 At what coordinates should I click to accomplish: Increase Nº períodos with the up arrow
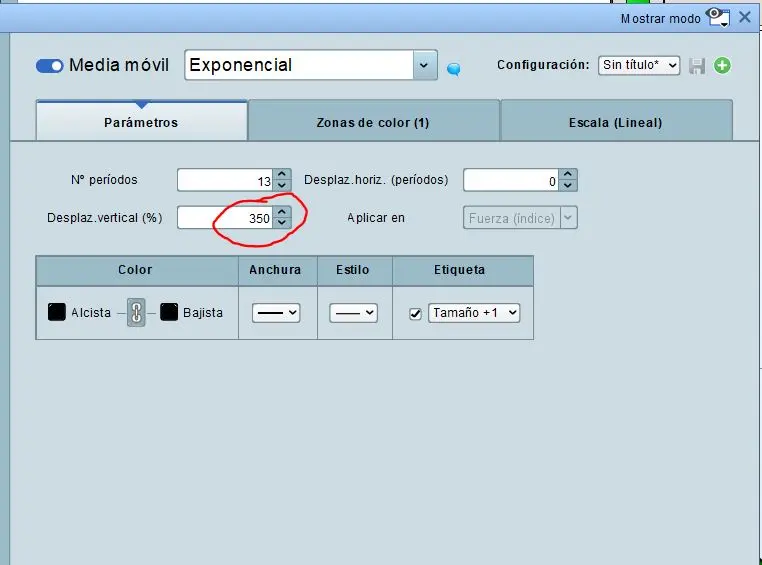(x=283, y=175)
